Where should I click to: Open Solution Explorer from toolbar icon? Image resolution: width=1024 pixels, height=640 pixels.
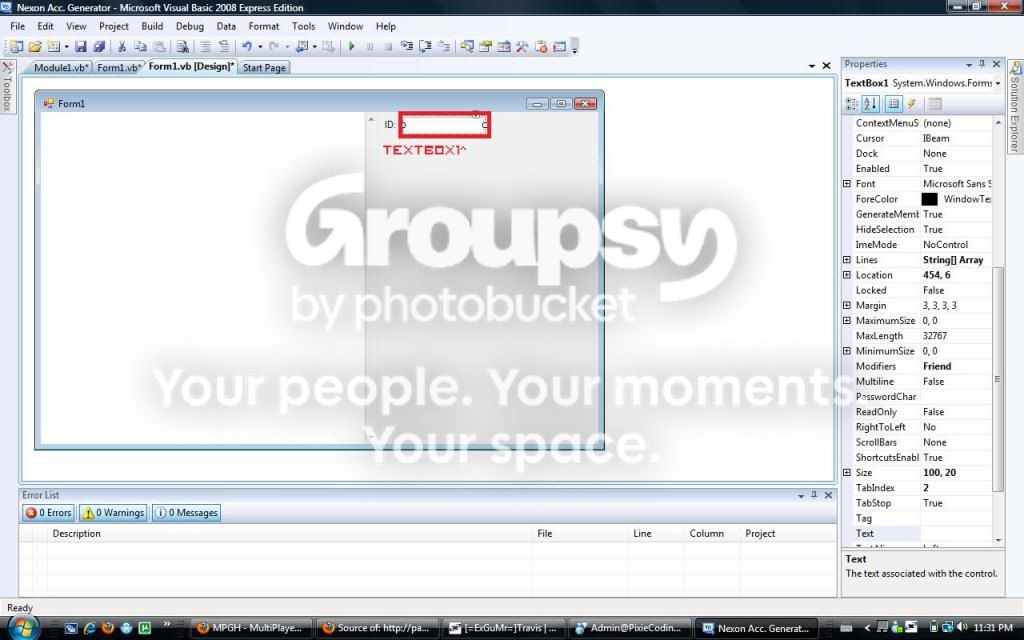click(467, 46)
